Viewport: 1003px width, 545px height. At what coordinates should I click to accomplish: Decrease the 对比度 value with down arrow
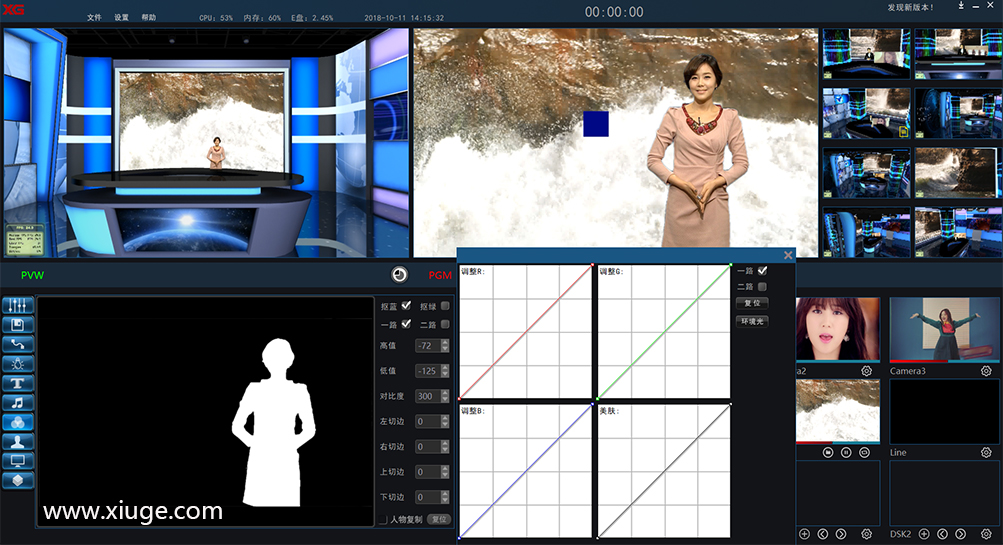445,400
